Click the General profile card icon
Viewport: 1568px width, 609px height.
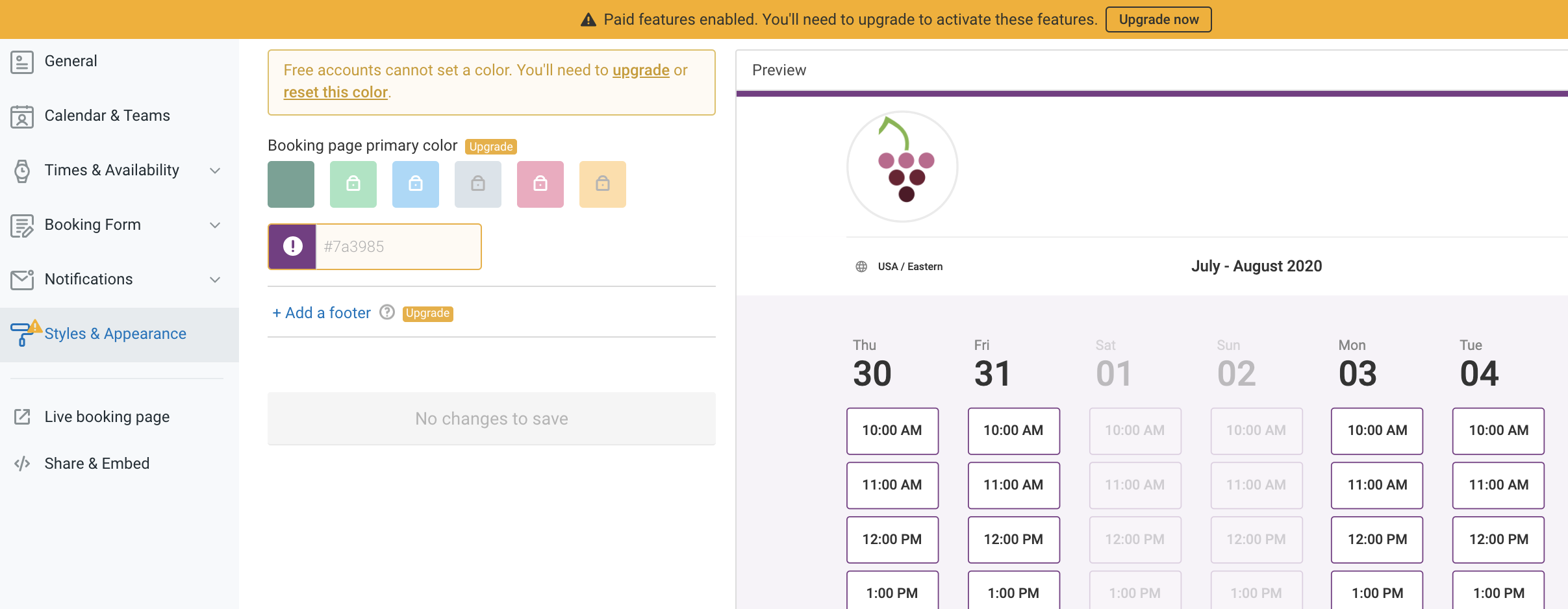pos(22,62)
